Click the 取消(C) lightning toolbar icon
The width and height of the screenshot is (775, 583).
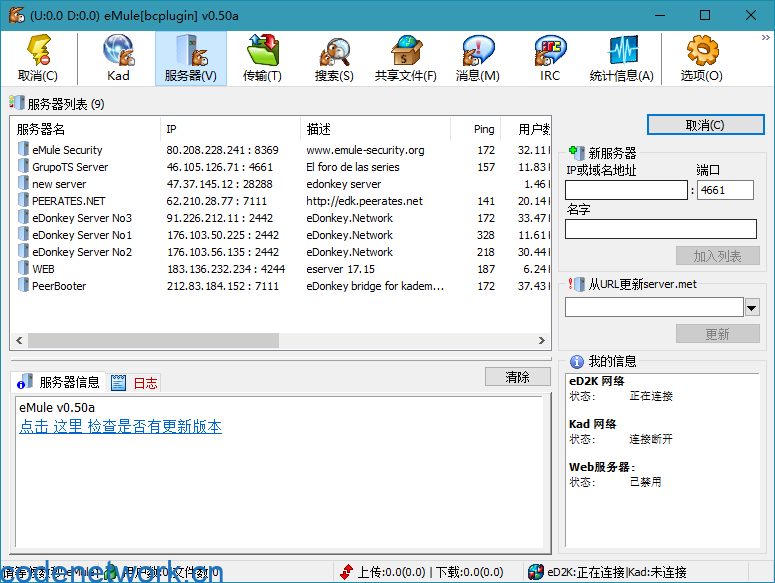[38, 58]
